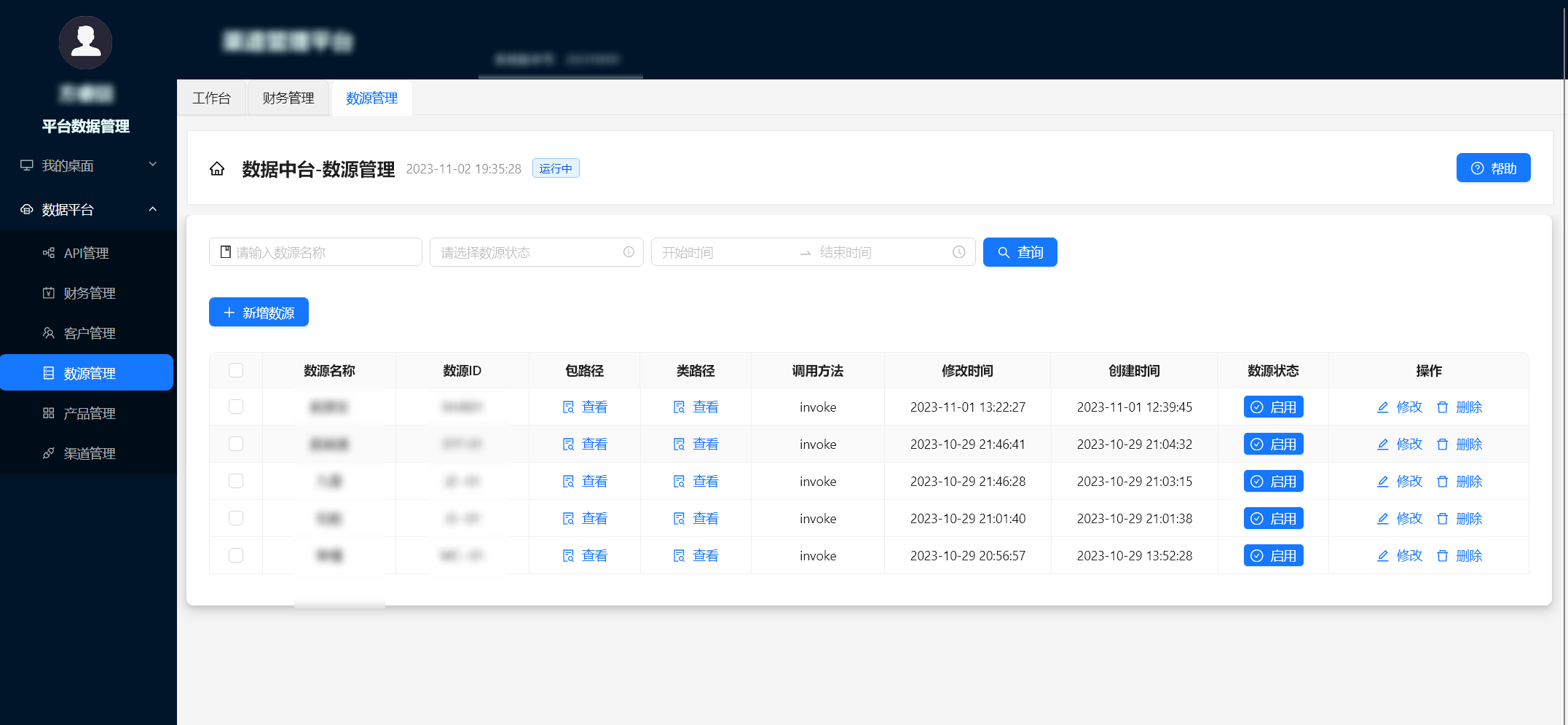This screenshot has width=1568, height=725.
Task: Click the 结束时间 date field
Action: click(x=881, y=252)
